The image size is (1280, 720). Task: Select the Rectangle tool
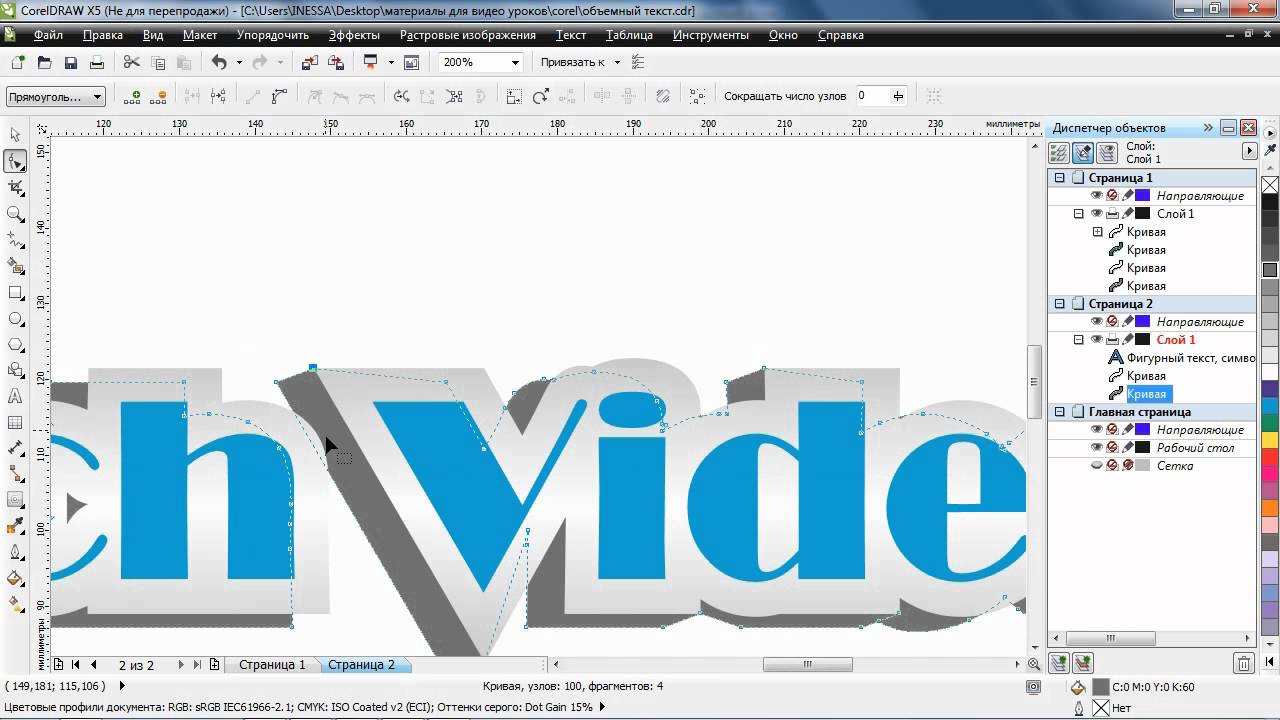click(15, 293)
